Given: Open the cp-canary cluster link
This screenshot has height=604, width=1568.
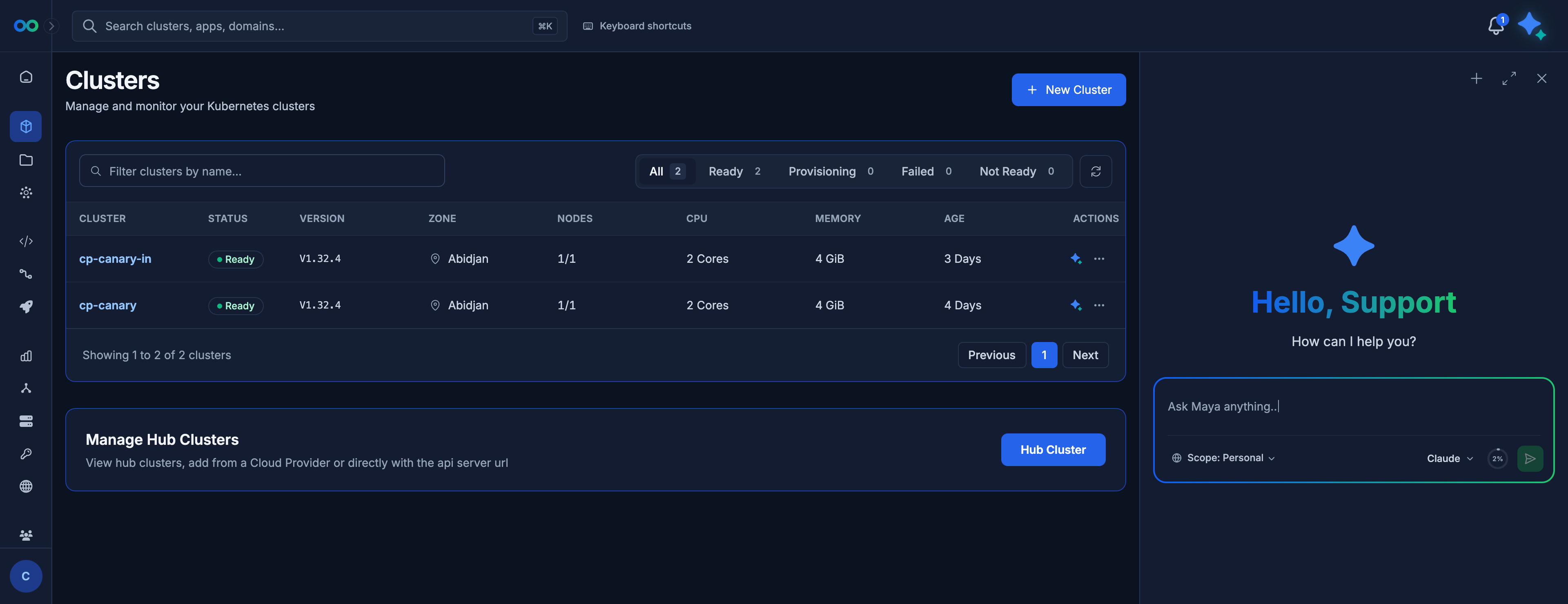Looking at the screenshot, I should pyautogui.click(x=108, y=305).
